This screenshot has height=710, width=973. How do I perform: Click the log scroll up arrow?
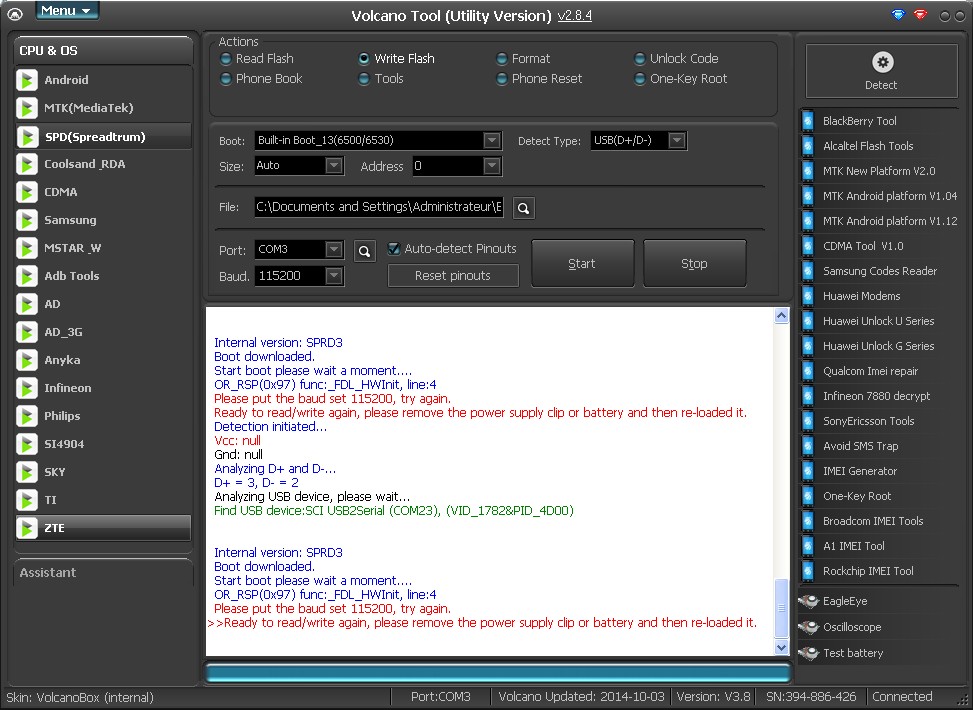pyautogui.click(x=782, y=315)
